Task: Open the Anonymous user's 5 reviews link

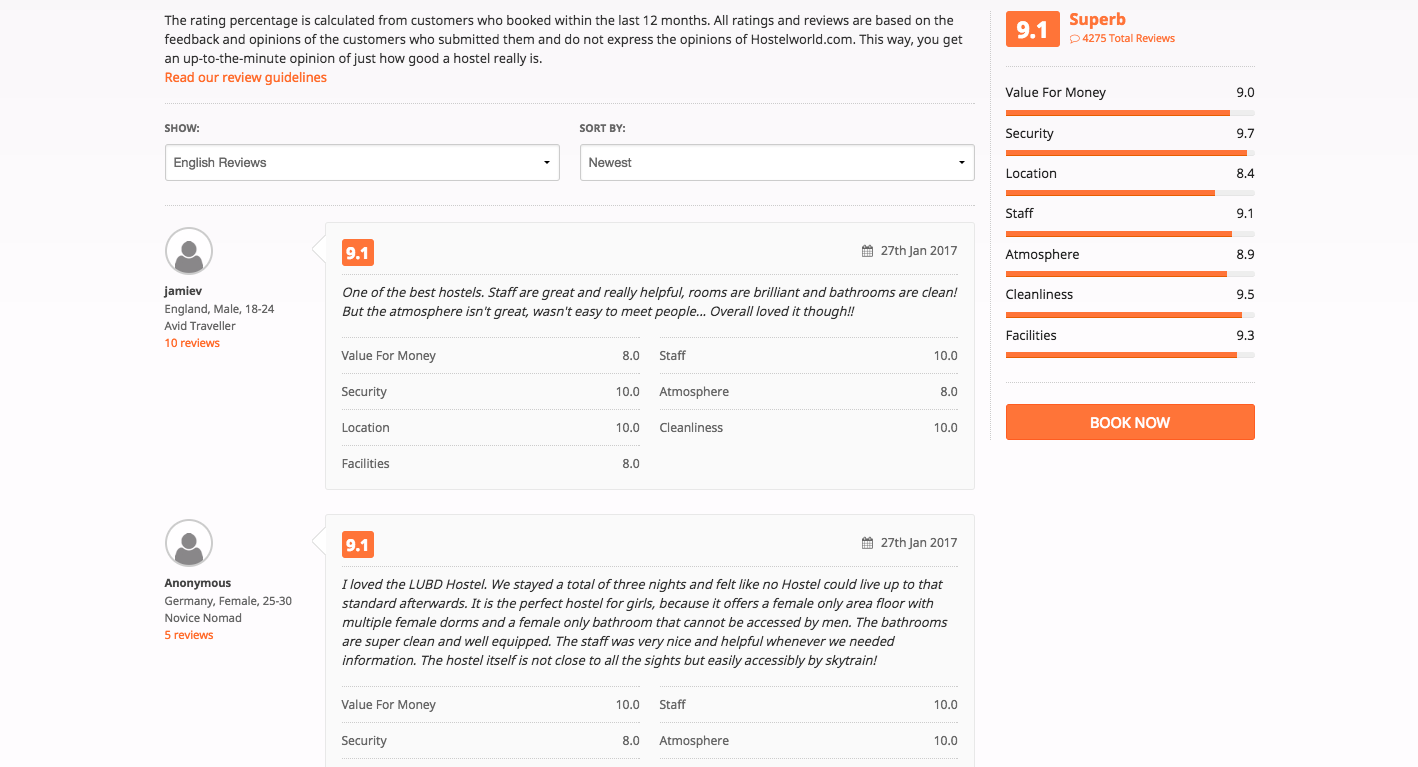Action: click(189, 635)
